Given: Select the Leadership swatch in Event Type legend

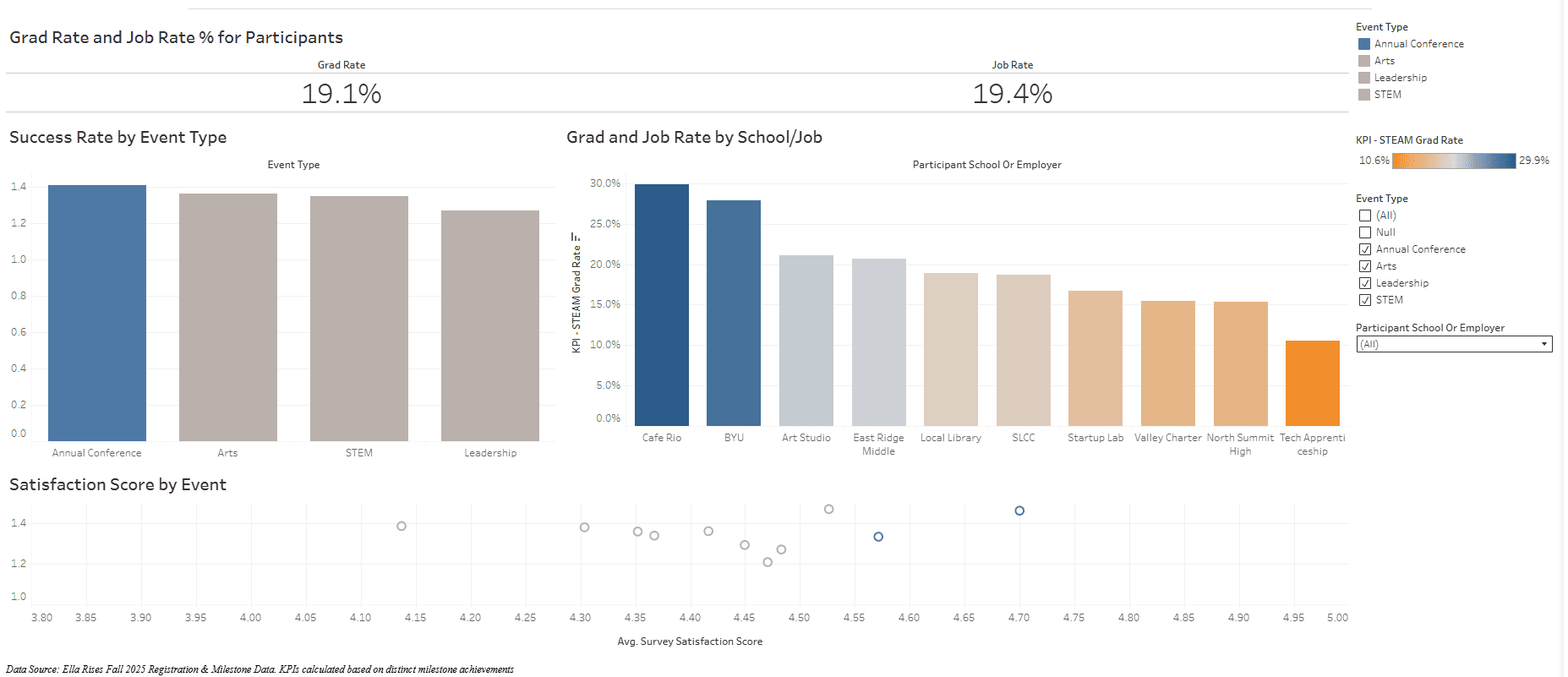Looking at the screenshot, I should pyautogui.click(x=1365, y=77).
